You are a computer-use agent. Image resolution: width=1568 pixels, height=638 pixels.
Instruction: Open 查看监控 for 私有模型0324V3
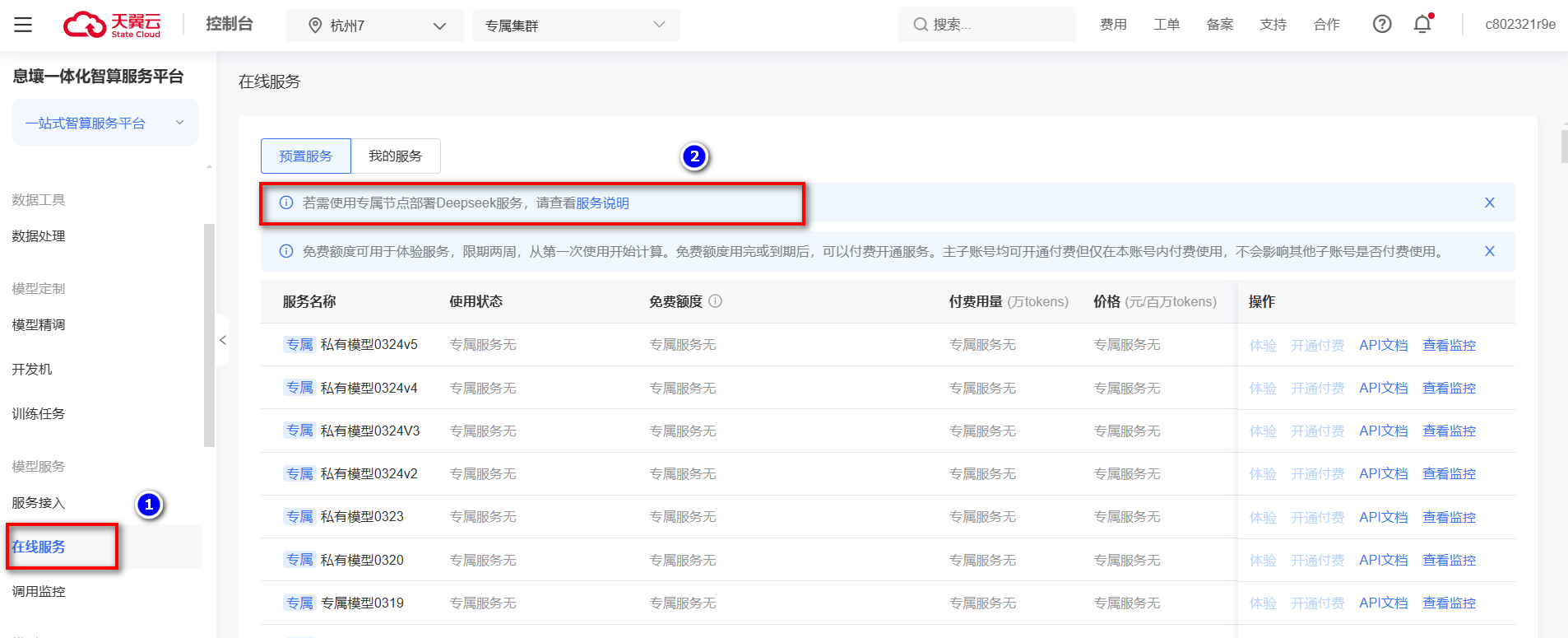pyautogui.click(x=1450, y=431)
